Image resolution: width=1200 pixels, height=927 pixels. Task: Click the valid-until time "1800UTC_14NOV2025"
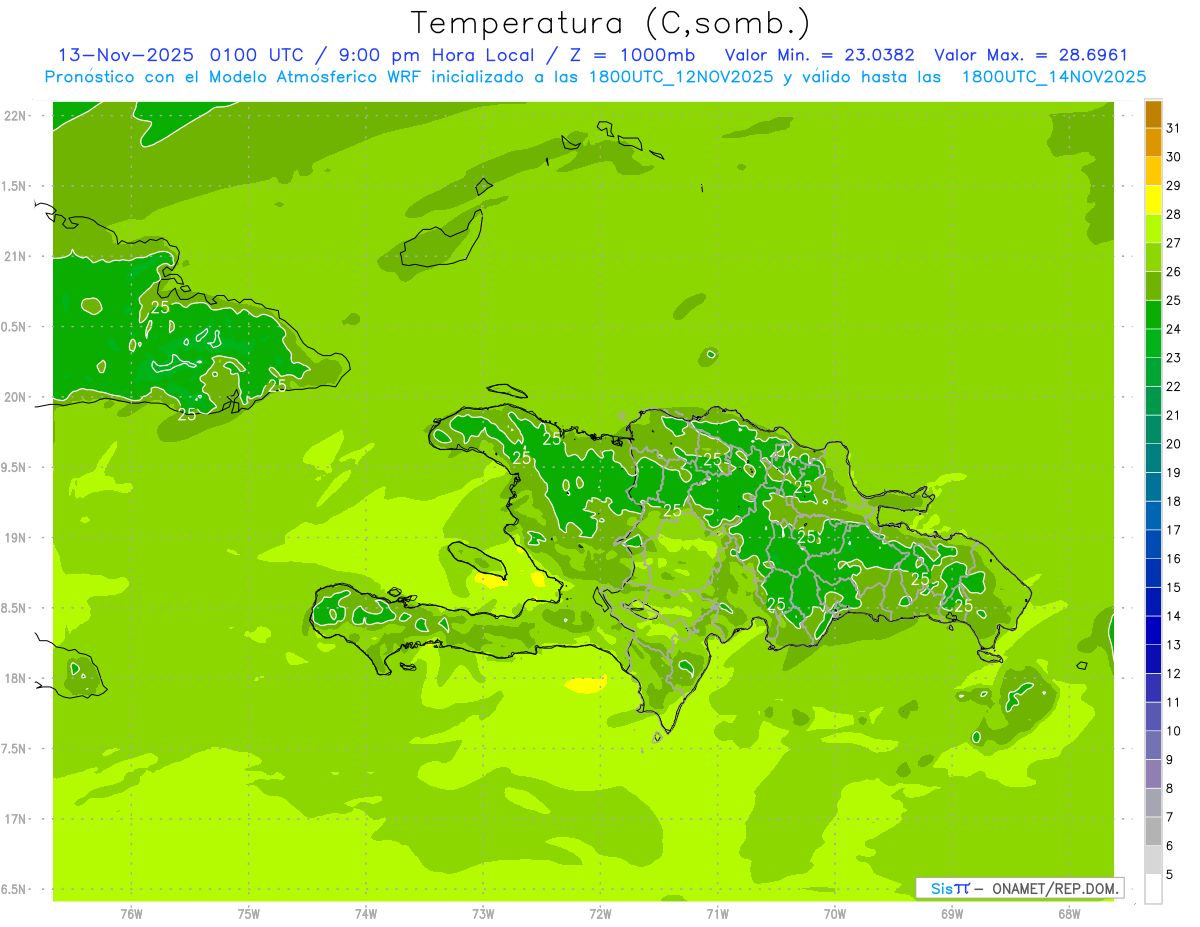[x=1054, y=77]
